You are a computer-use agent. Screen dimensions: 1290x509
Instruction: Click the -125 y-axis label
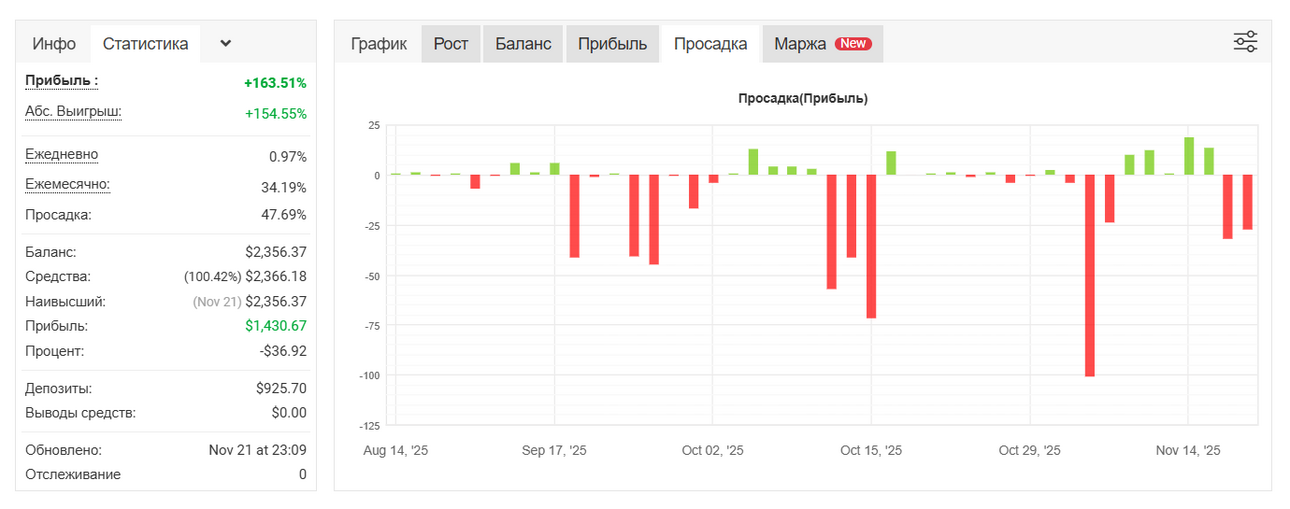[x=371, y=425]
